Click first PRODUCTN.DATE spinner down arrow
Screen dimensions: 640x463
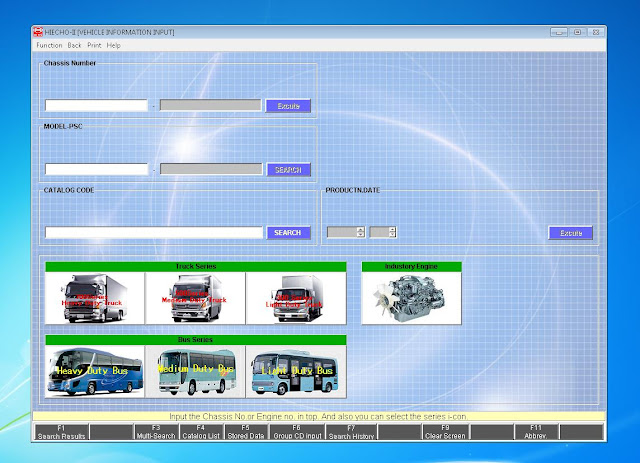pyautogui.click(x=360, y=235)
